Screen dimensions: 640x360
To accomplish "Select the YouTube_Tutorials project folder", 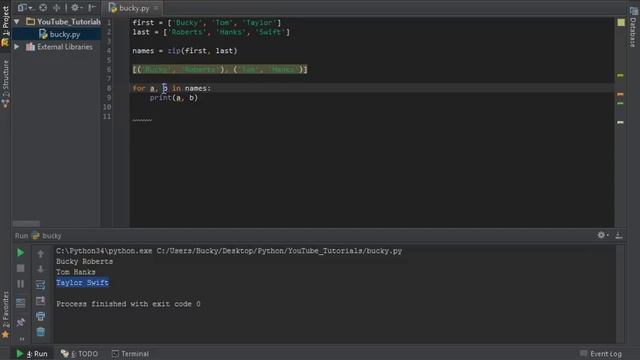I will pos(64,21).
